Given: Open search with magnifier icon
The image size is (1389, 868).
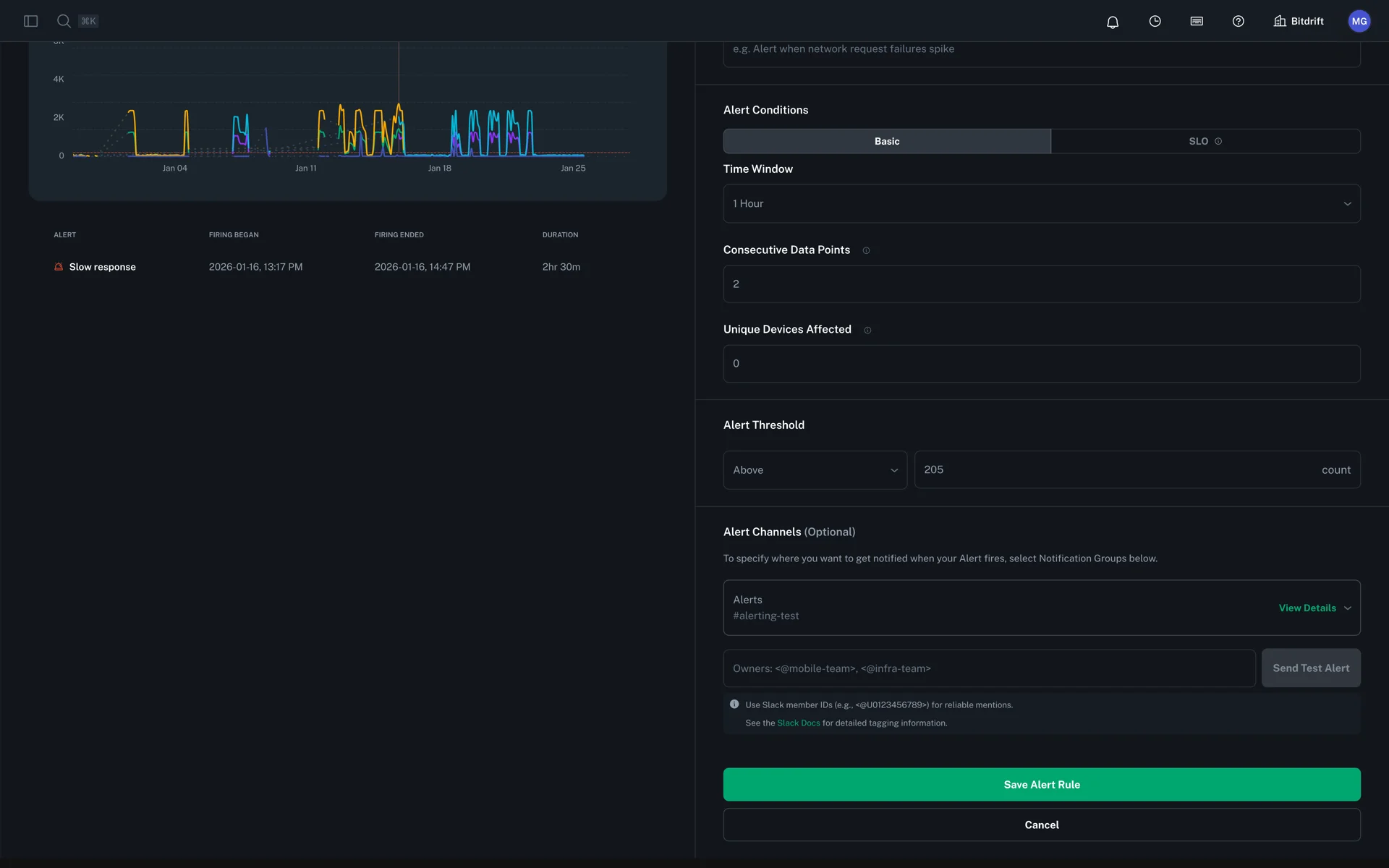Looking at the screenshot, I should (x=64, y=21).
